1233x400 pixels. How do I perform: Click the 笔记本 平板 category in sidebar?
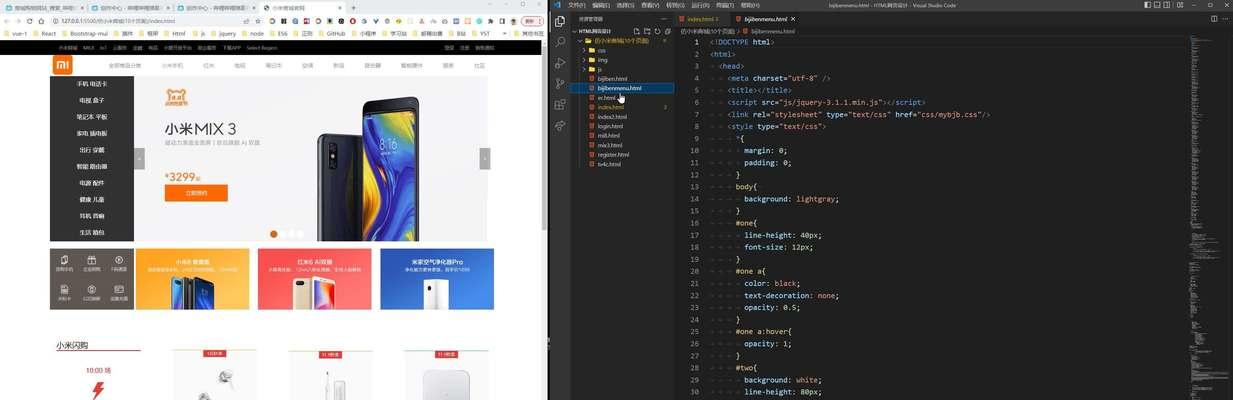(92, 117)
